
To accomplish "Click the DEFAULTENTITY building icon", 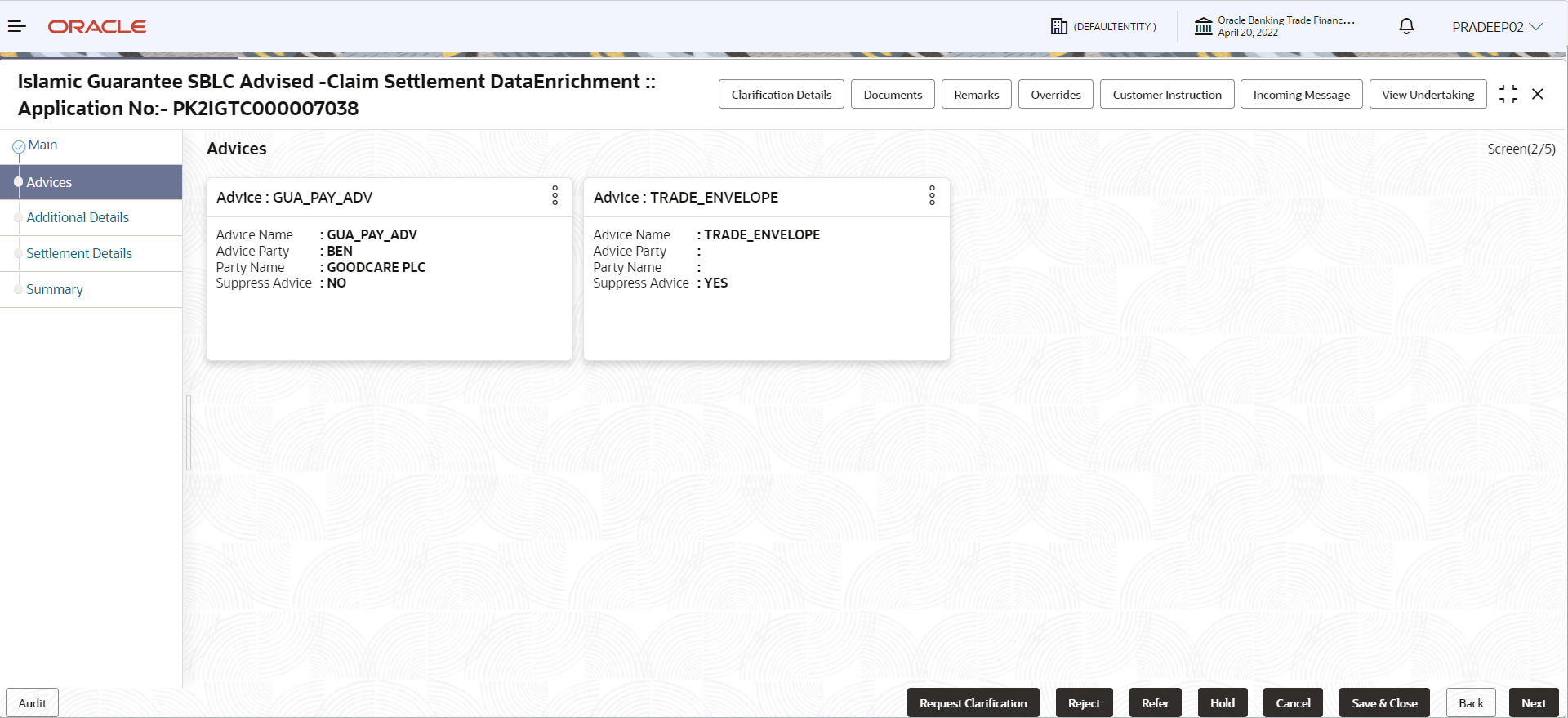I will click(x=1059, y=27).
